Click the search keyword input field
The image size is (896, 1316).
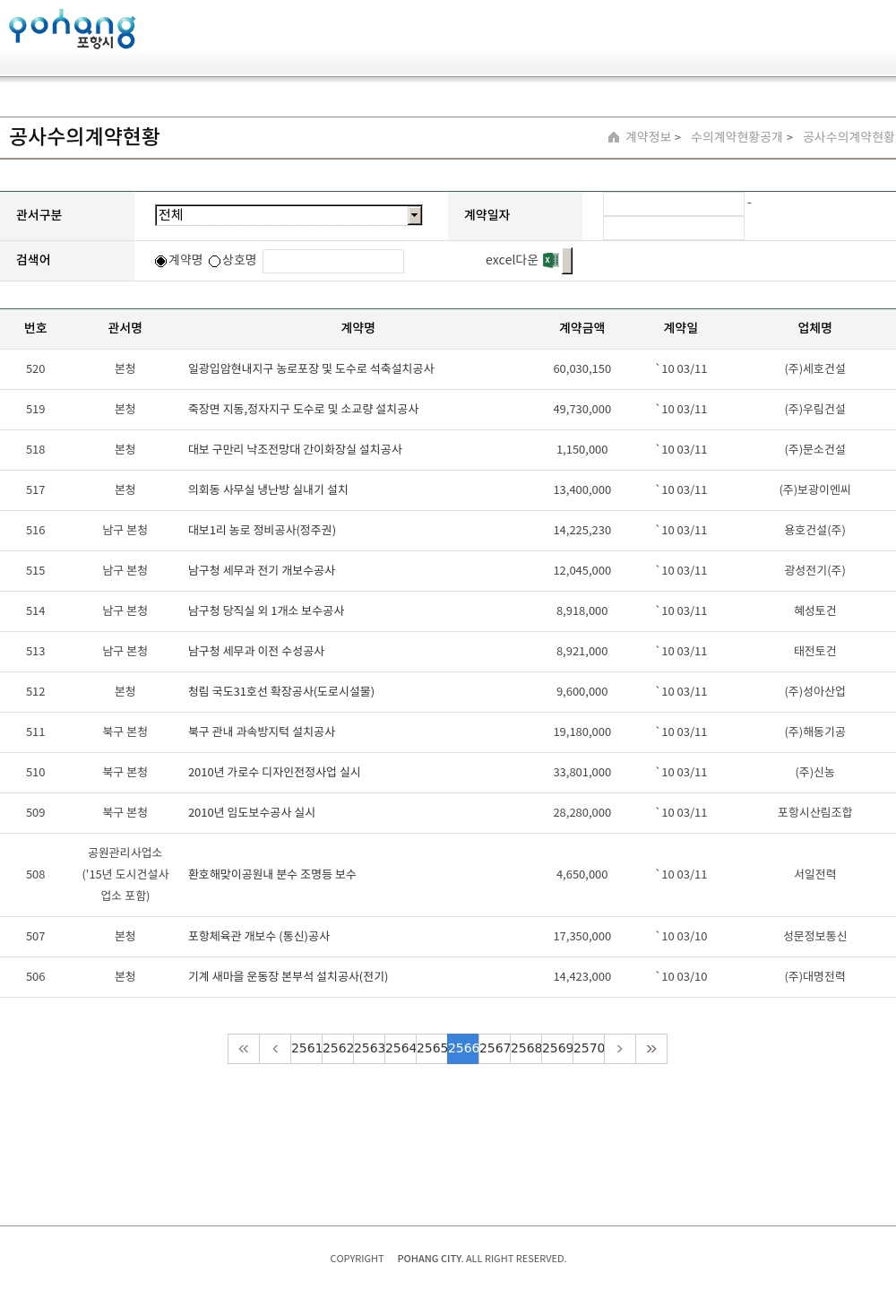(x=333, y=261)
